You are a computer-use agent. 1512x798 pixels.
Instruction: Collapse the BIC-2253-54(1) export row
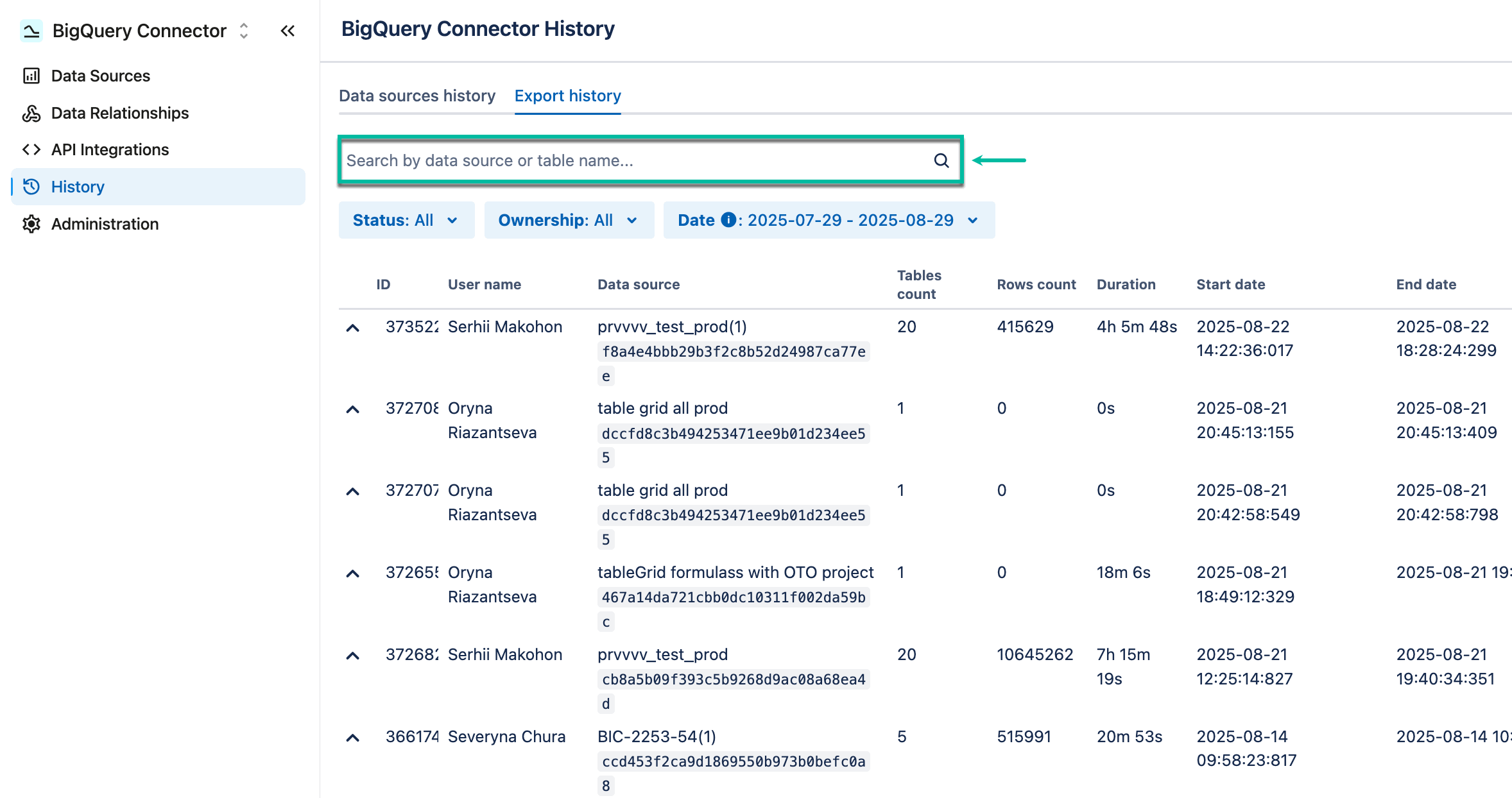[354, 736]
